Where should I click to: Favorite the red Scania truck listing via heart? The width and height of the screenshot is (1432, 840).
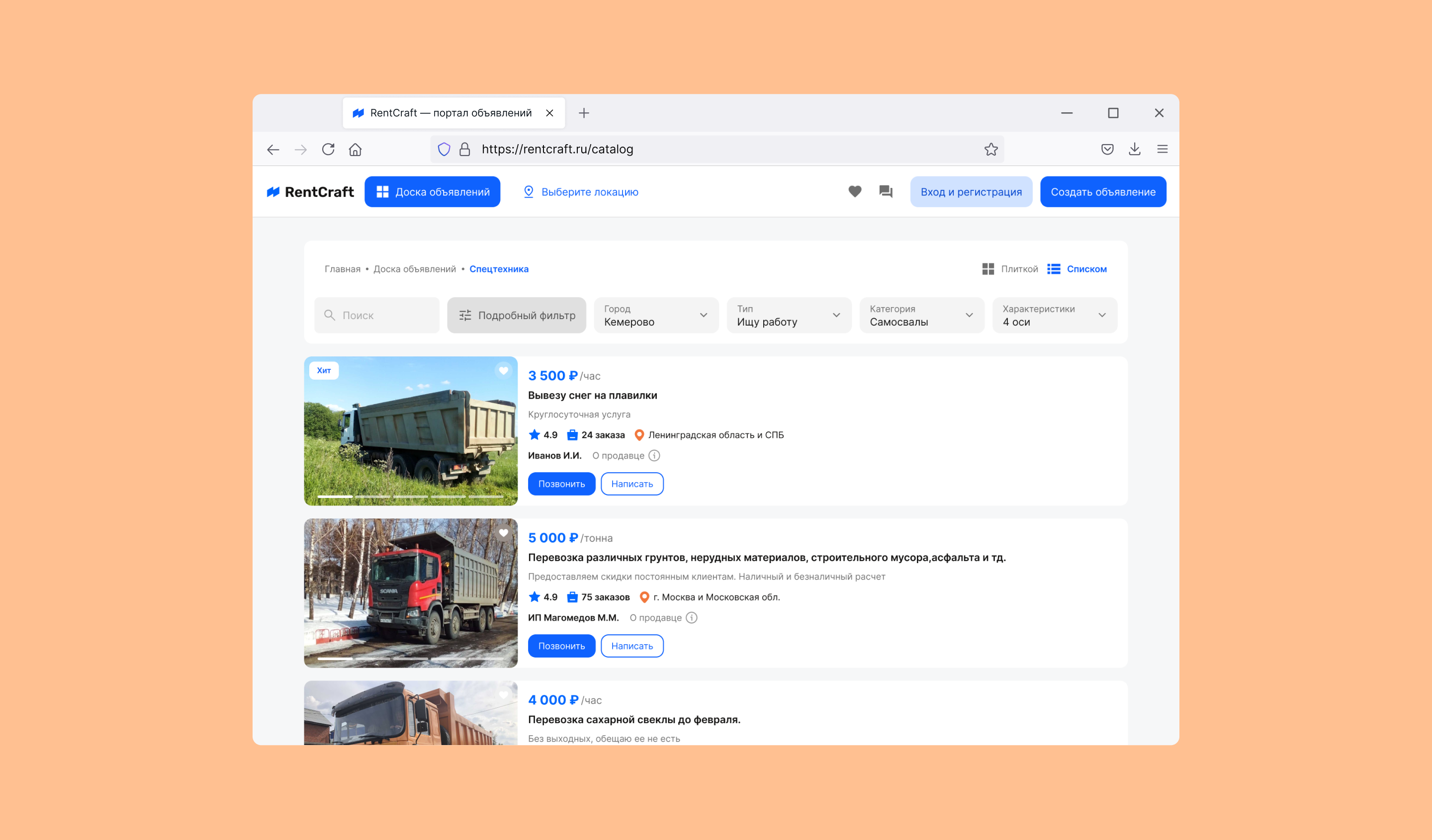click(503, 533)
